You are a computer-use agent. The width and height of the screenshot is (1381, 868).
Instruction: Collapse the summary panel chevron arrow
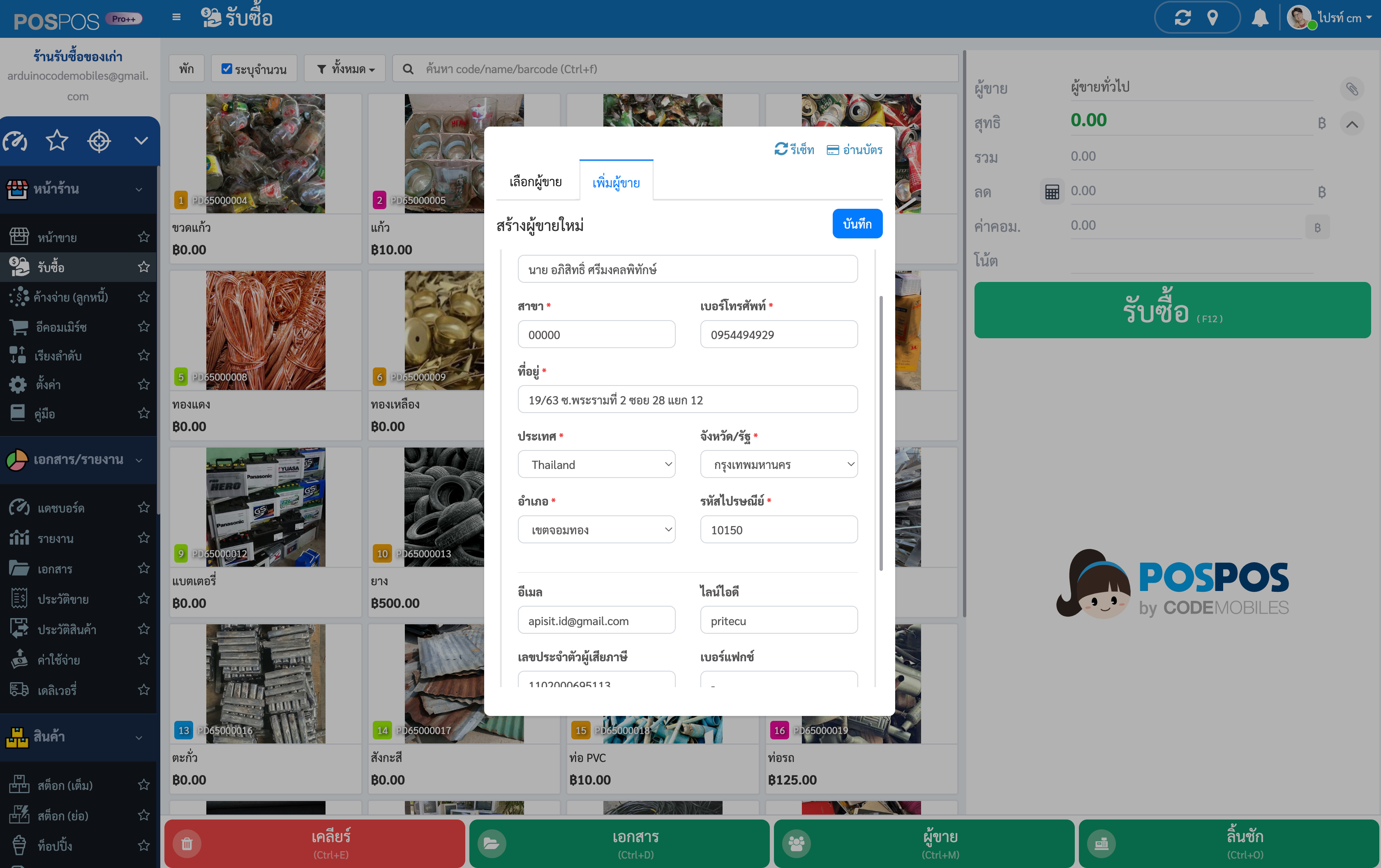pyautogui.click(x=1352, y=124)
